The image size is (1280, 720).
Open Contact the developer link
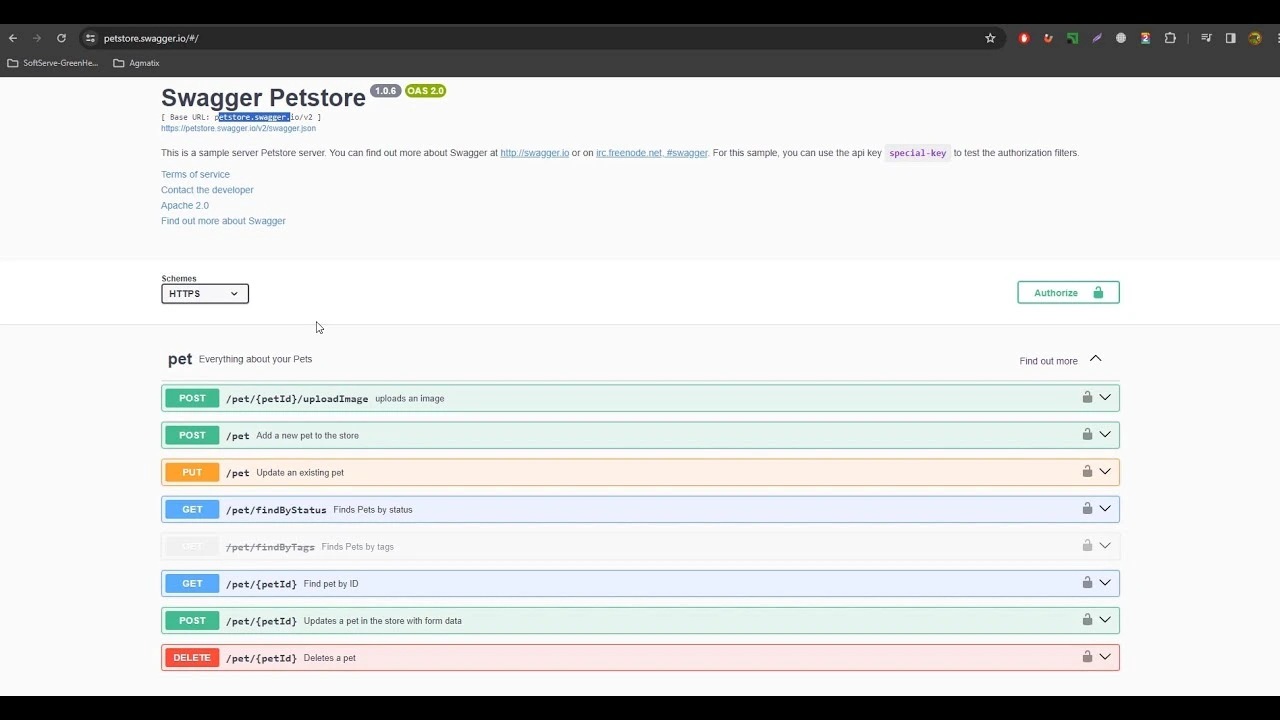point(207,190)
